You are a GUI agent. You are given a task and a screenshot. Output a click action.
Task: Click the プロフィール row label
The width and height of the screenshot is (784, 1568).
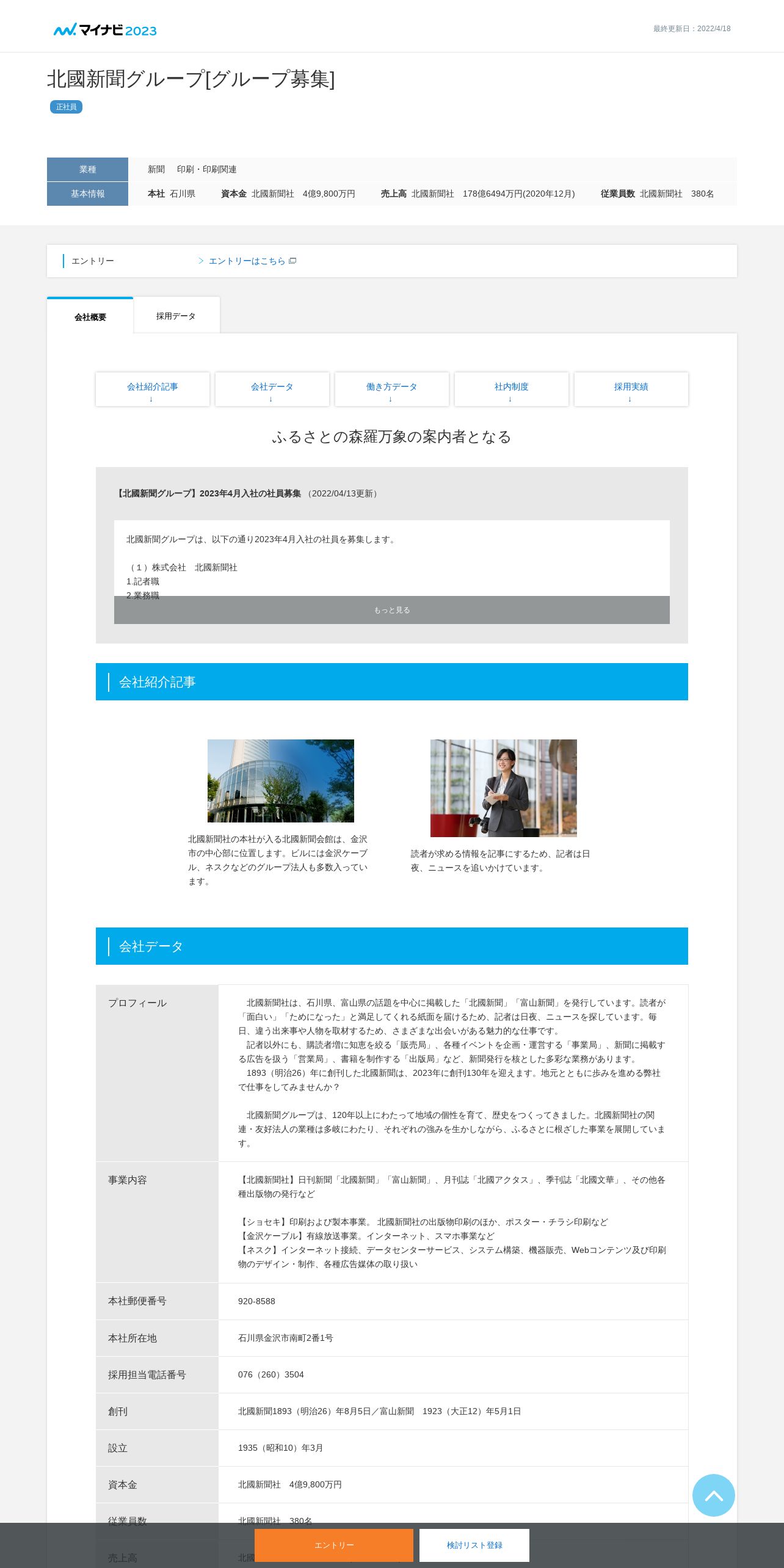(x=137, y=1003)
